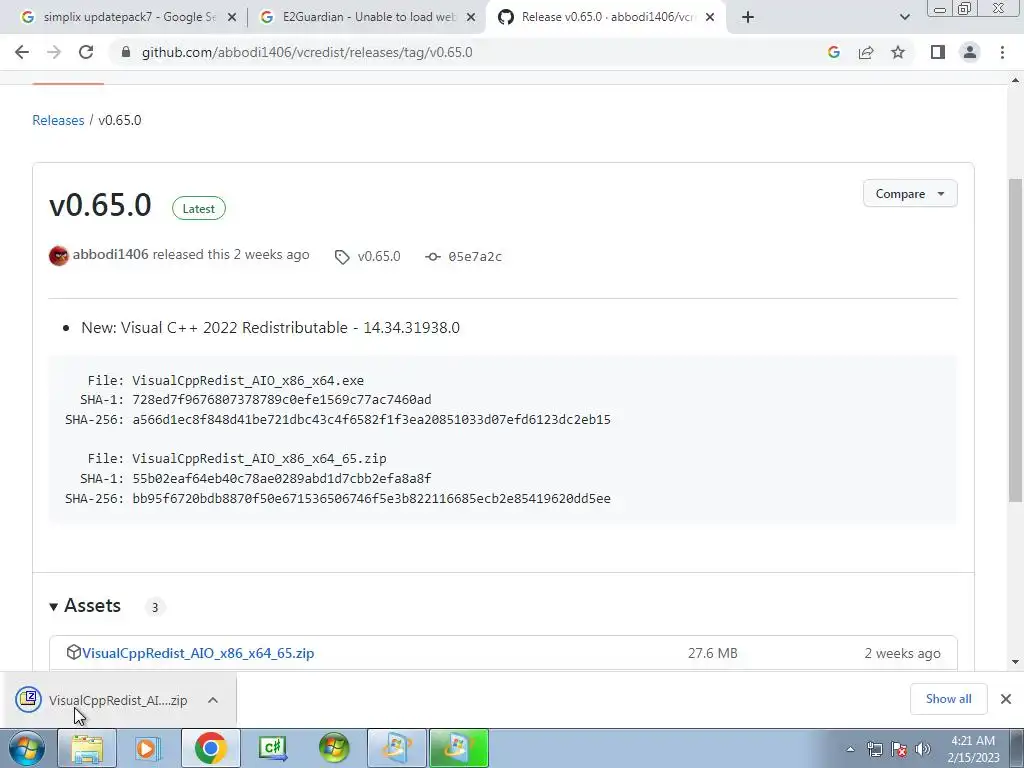Collapse the Assets section
Viewport: 1024px width, 768px height.
pos(85,606)
